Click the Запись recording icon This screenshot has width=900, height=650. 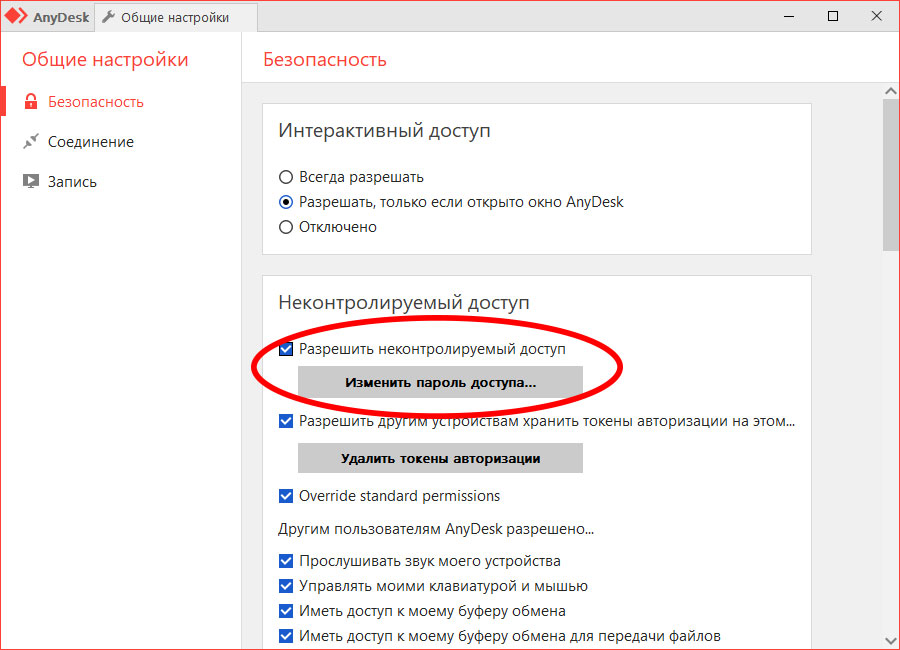(x=30, y=181)
